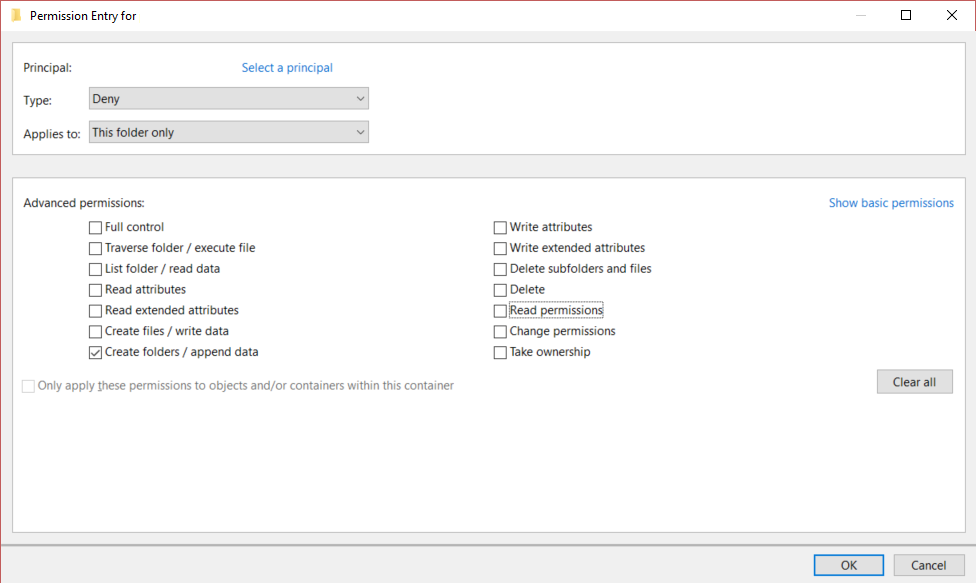Confirm with the OK button

(x=848, y=565)
